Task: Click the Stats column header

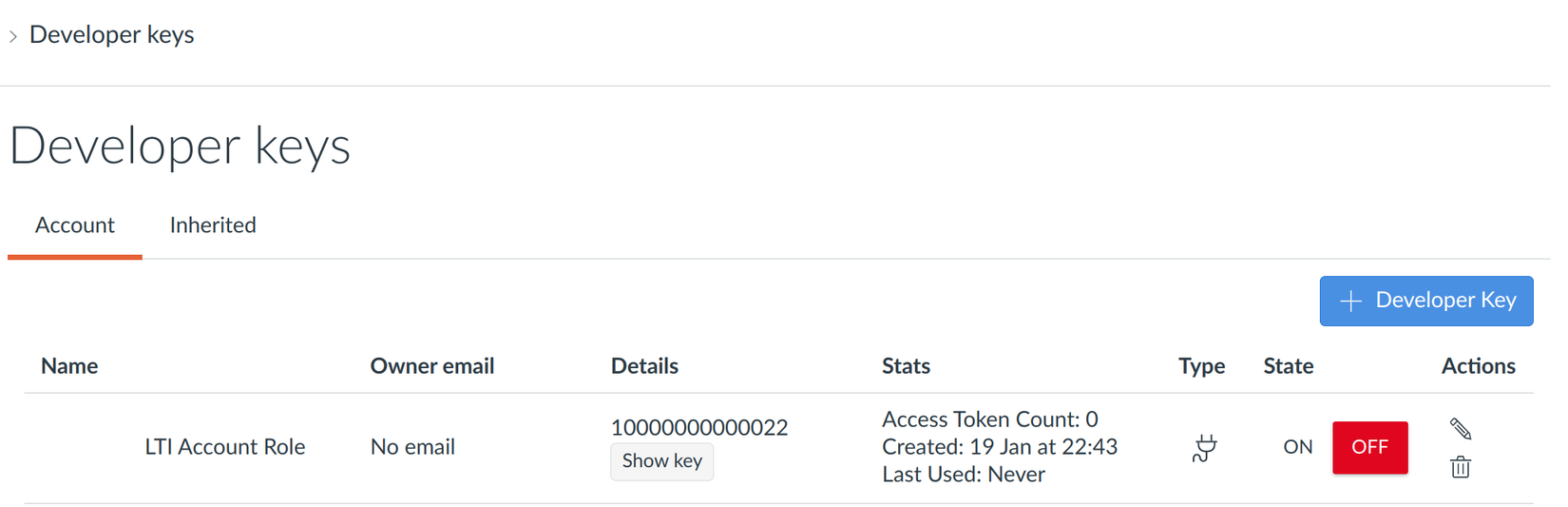Action: [906, 366]
